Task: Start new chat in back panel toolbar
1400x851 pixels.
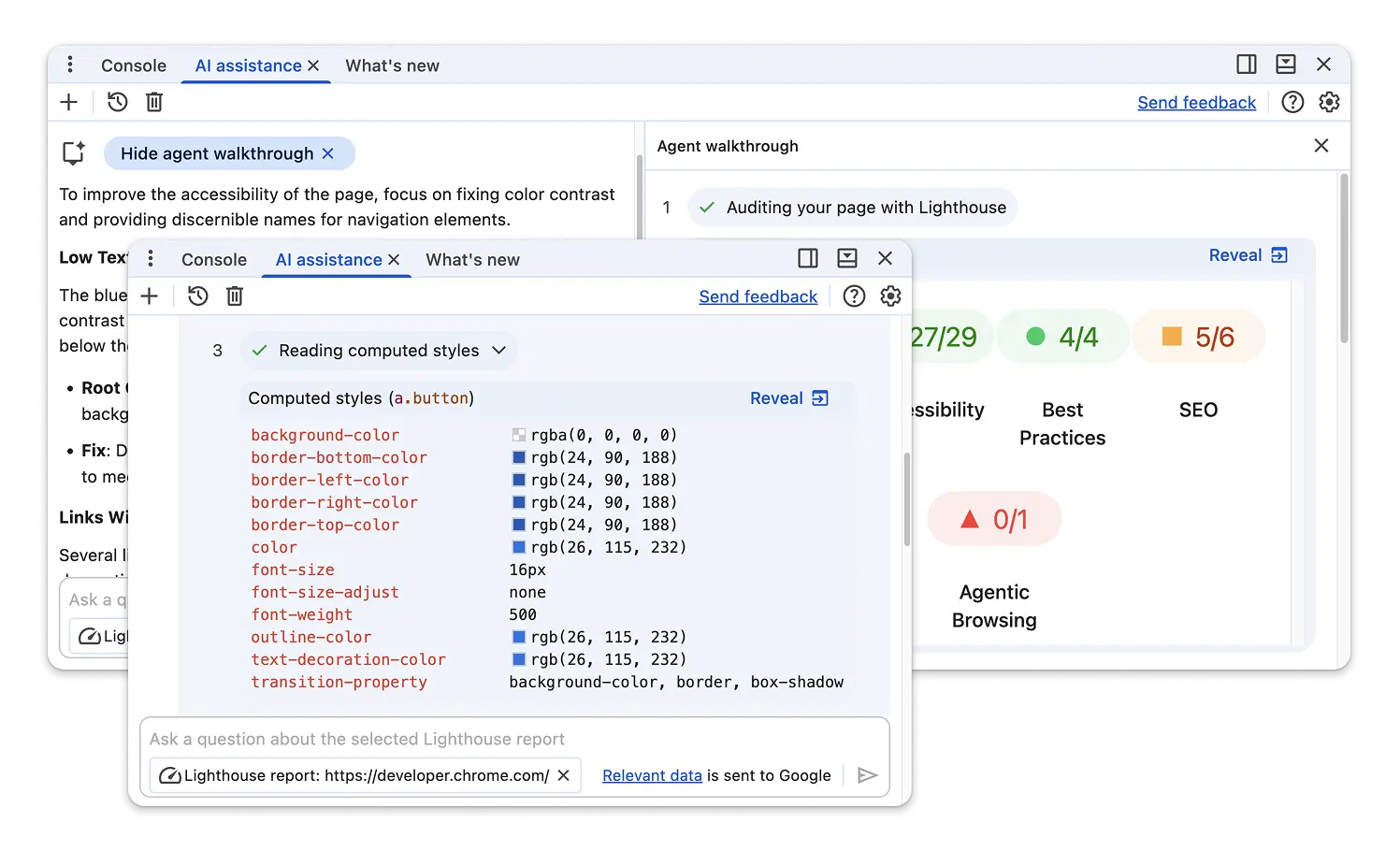Action: point(69,102)
